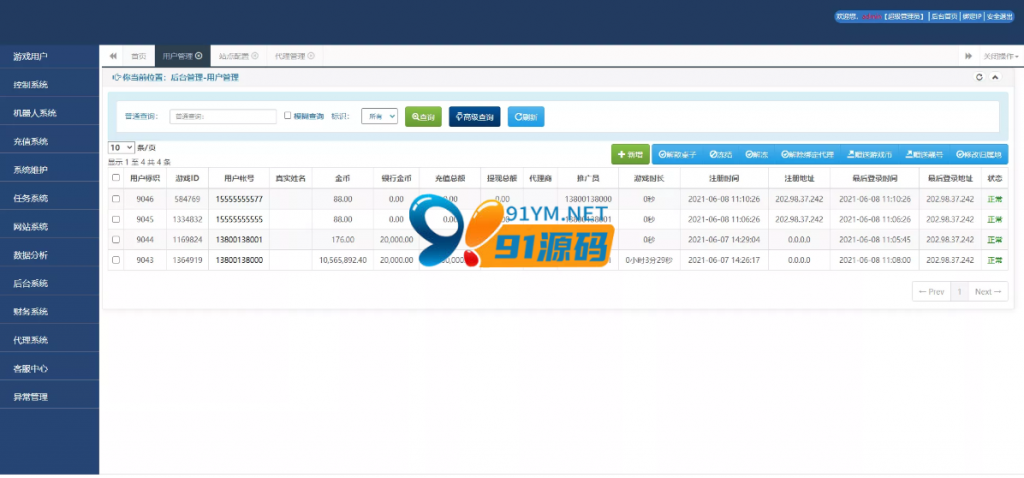Image resolution: width=1024 pixels, height=478 pixels.
Task: Close the 代理管理 tab via its close icon
Action: point(311,56)
